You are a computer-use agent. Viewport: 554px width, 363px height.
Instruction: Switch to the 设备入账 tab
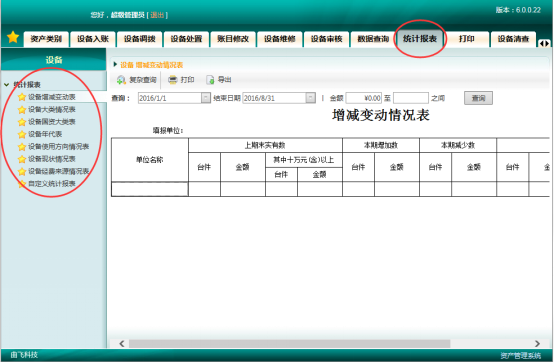[x=93, y=39]
